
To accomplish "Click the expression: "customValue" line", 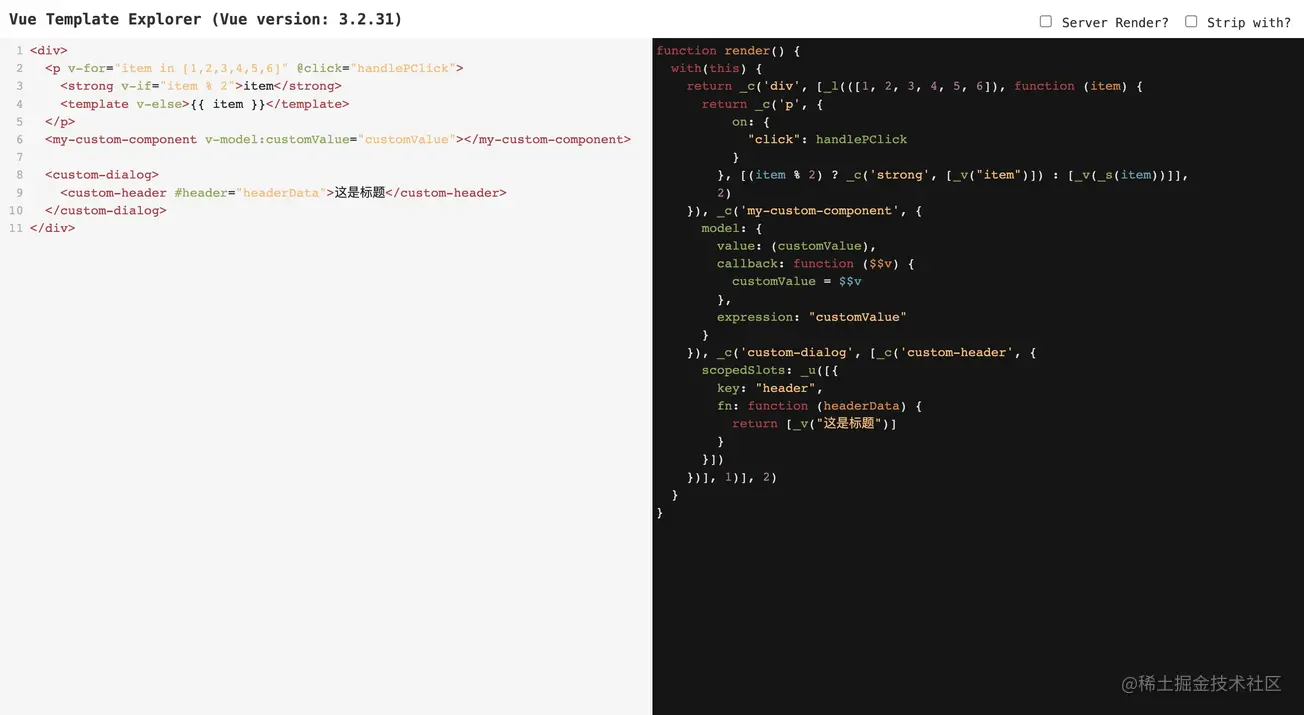I will pos(812,318).
